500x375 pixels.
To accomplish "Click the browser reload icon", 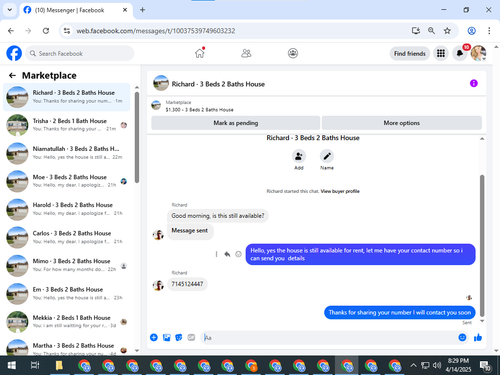I will (x=46, y=31).
